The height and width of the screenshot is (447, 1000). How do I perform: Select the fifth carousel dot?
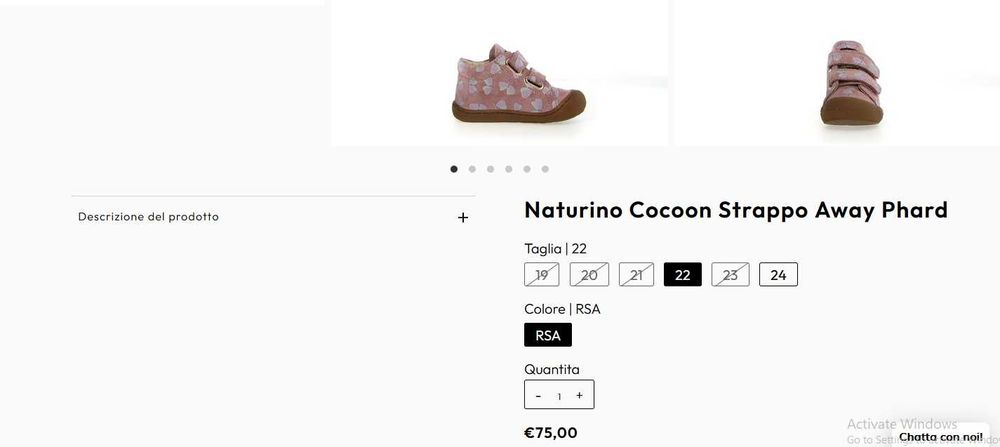pos(527,169)
